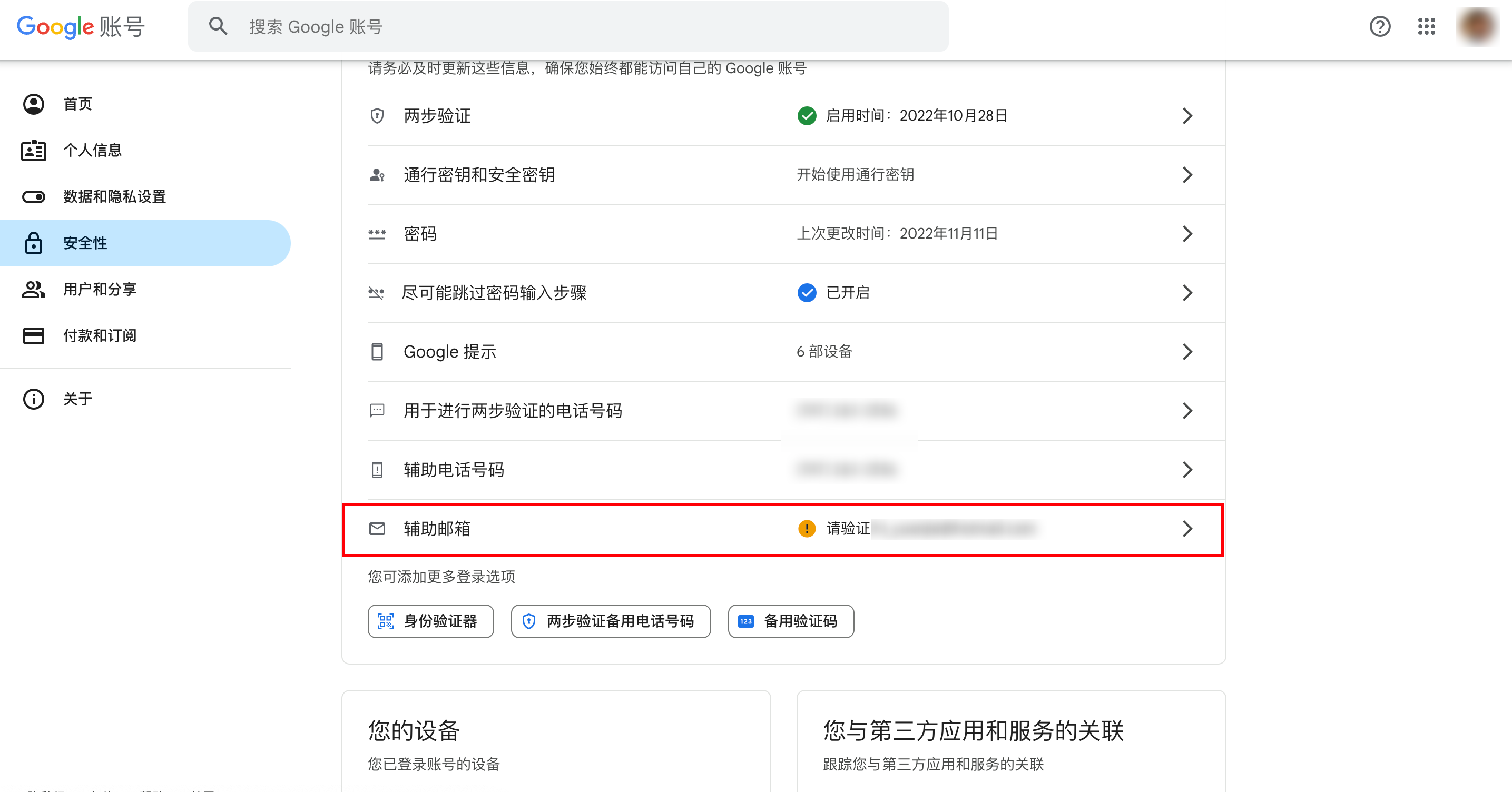
Task: Expand the 尽可能跳过密码输入步骤 chevron
Action: (1187, 293)
